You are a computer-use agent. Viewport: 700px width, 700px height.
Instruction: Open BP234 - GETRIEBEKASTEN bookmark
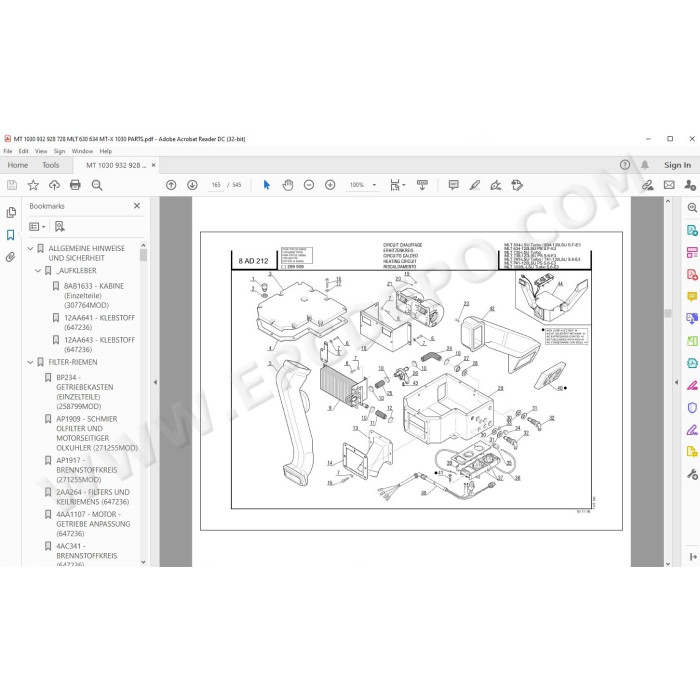[85, 392]
